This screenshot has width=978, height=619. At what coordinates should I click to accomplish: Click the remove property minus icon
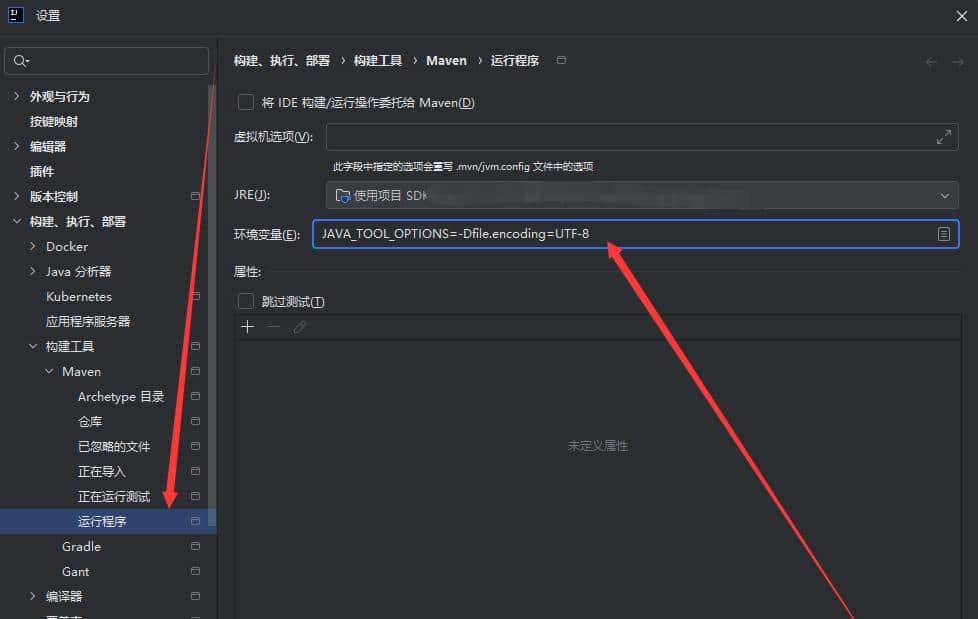271,326
